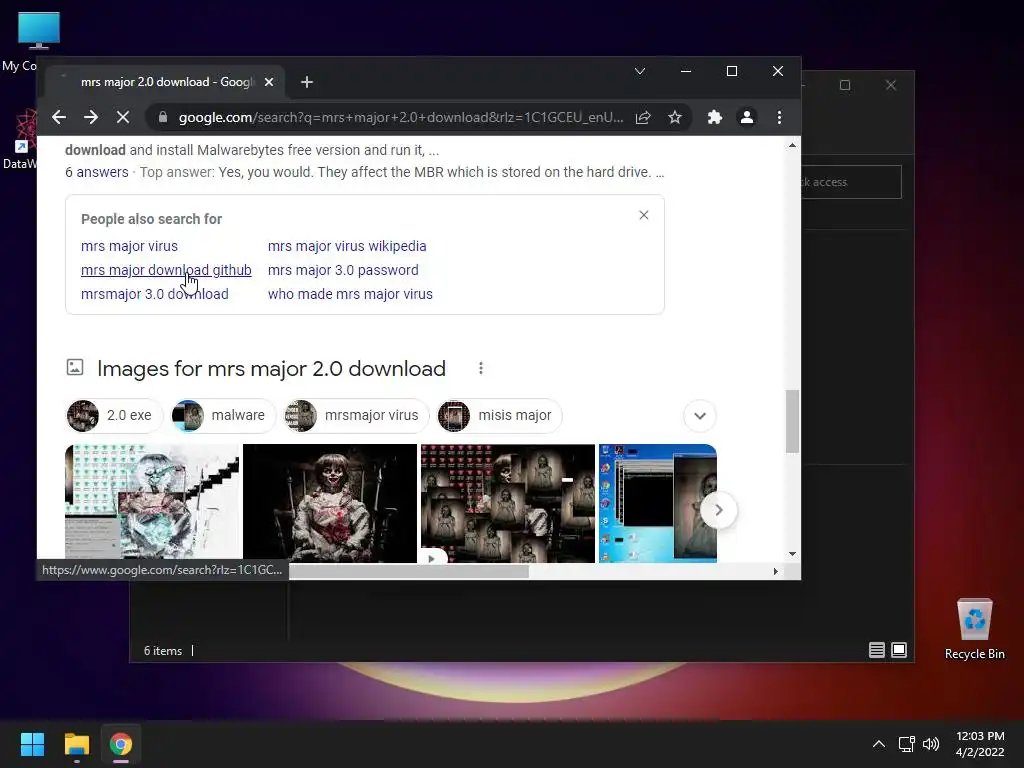Select the 'mrsmajor virus' image filter chip

coord(356,415)
